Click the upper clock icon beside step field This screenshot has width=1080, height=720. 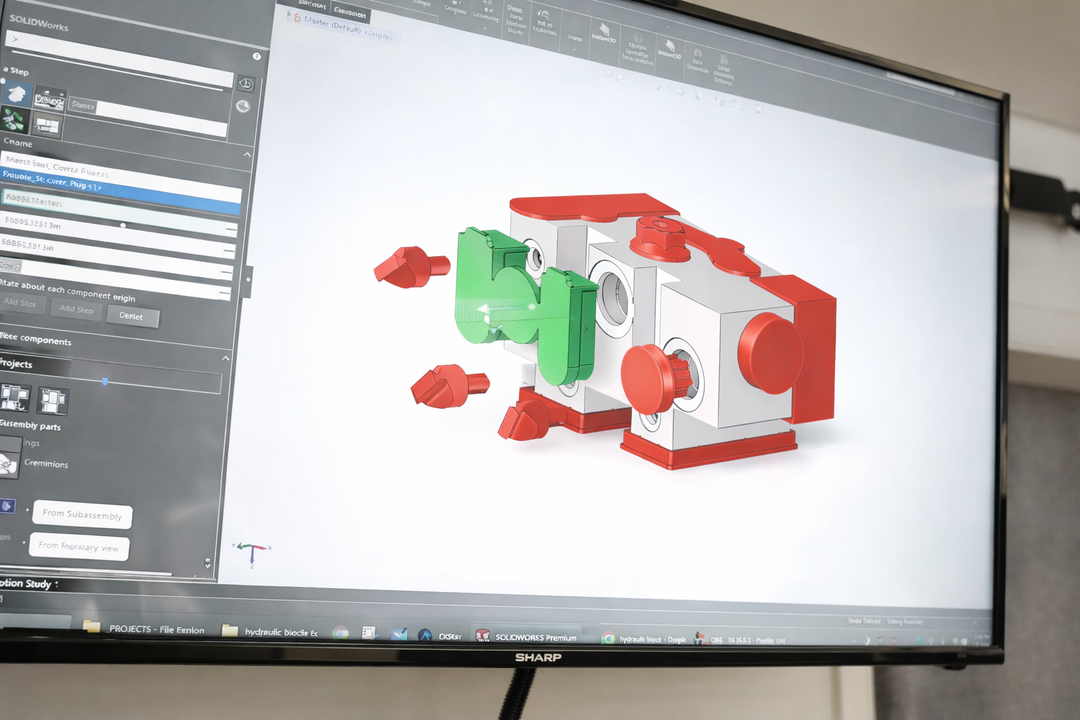coord(245,84)
